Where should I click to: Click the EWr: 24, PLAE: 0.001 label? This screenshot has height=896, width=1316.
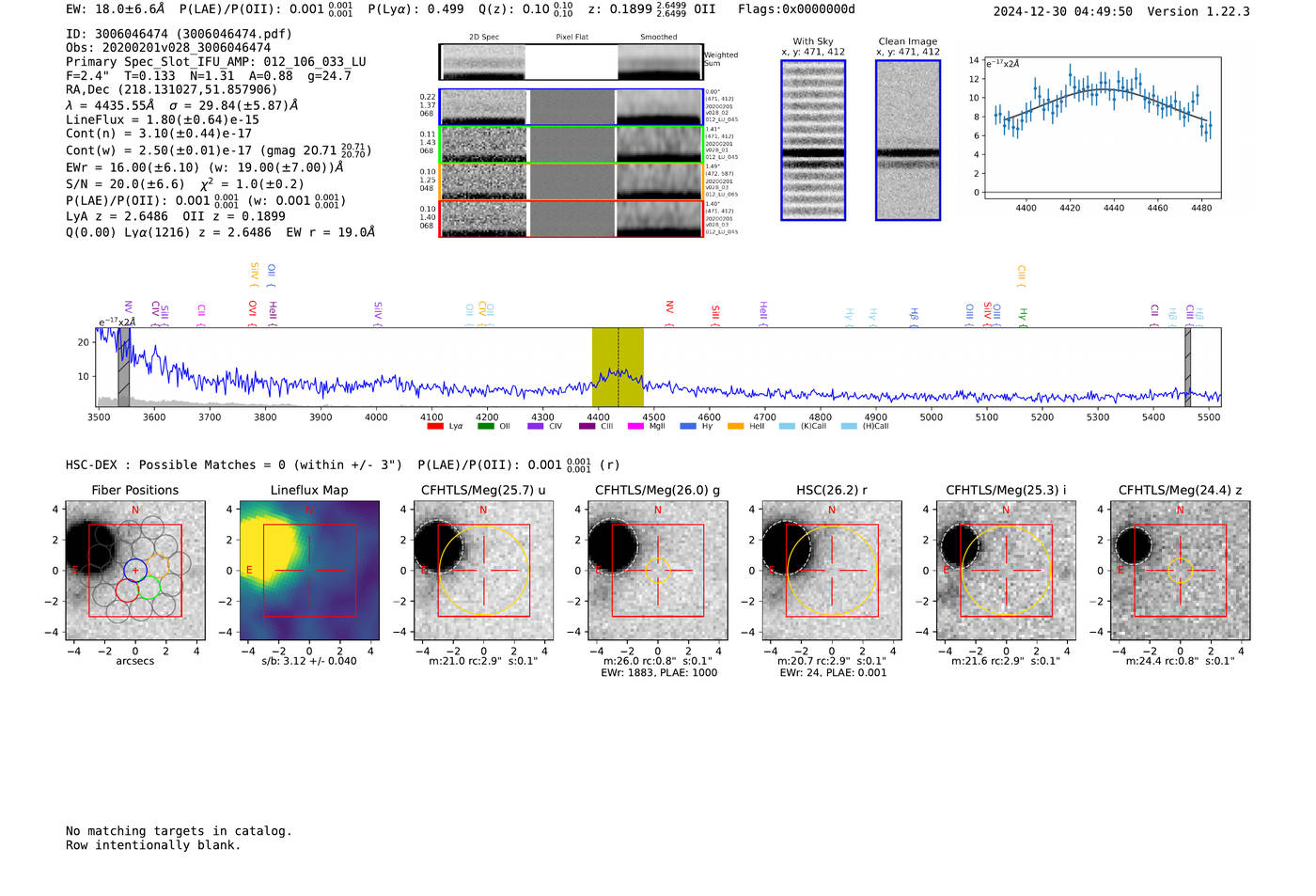tap(833, 673)
